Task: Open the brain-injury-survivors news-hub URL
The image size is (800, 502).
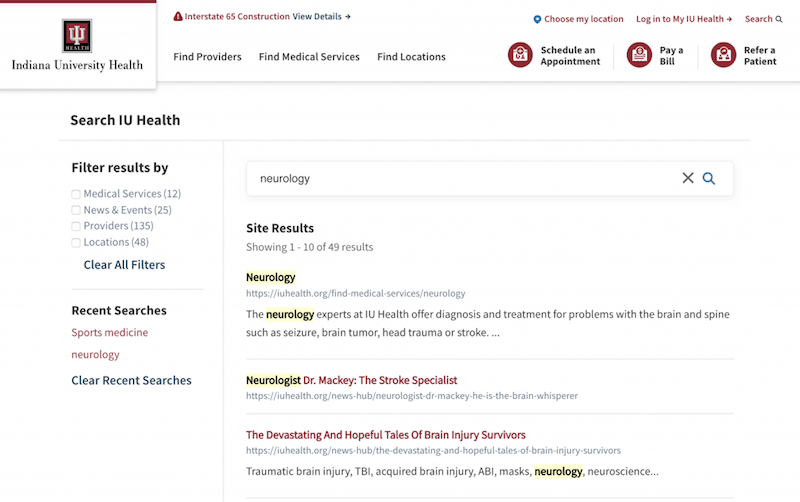Action: point(433,450)
